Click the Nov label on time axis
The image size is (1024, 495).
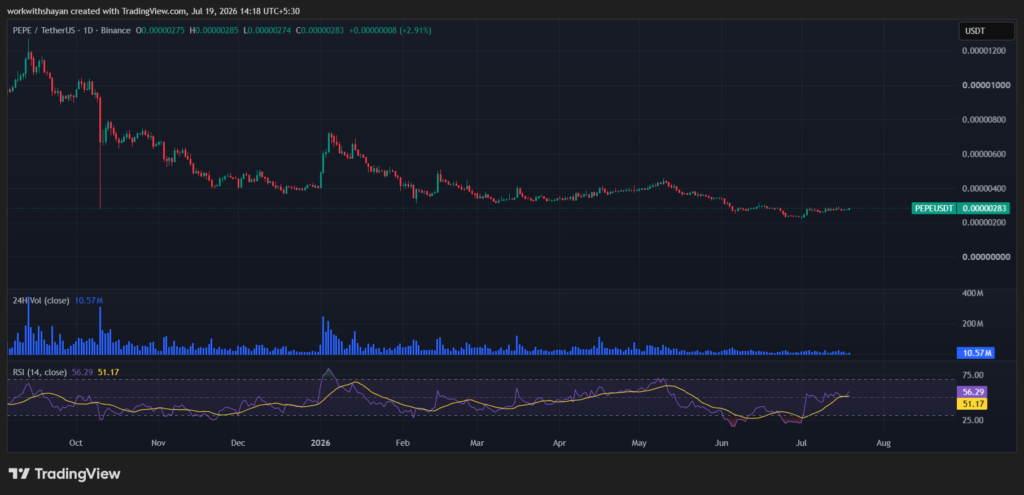coord(158,443)
